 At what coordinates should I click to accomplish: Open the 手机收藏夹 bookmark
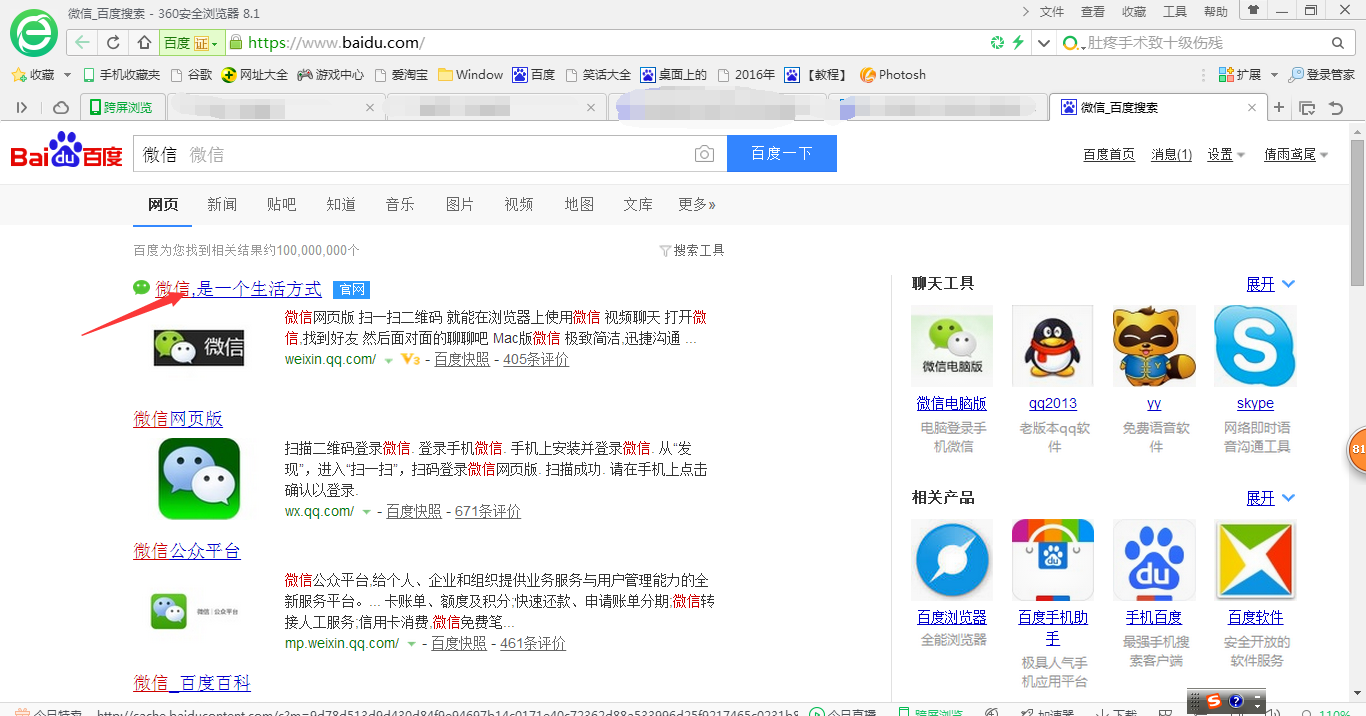click(x=121, y=75)
